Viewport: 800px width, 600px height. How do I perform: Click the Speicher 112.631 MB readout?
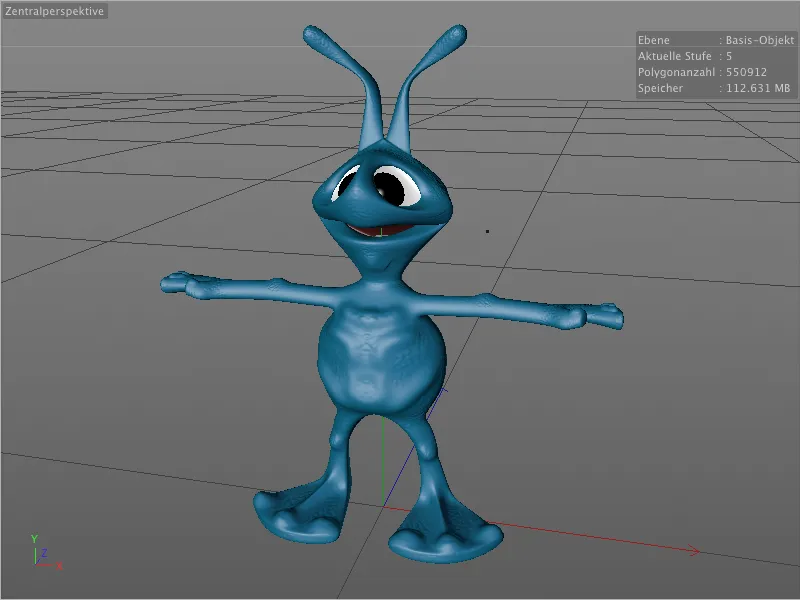click(x=714, y=88)
